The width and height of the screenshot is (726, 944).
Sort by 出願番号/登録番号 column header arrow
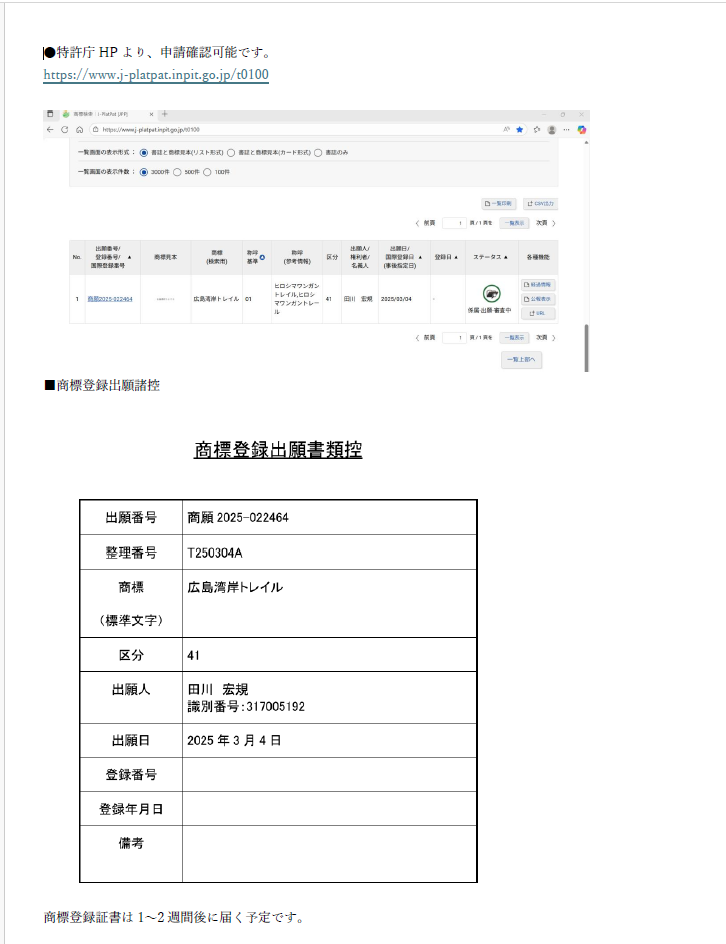(129, 257)
